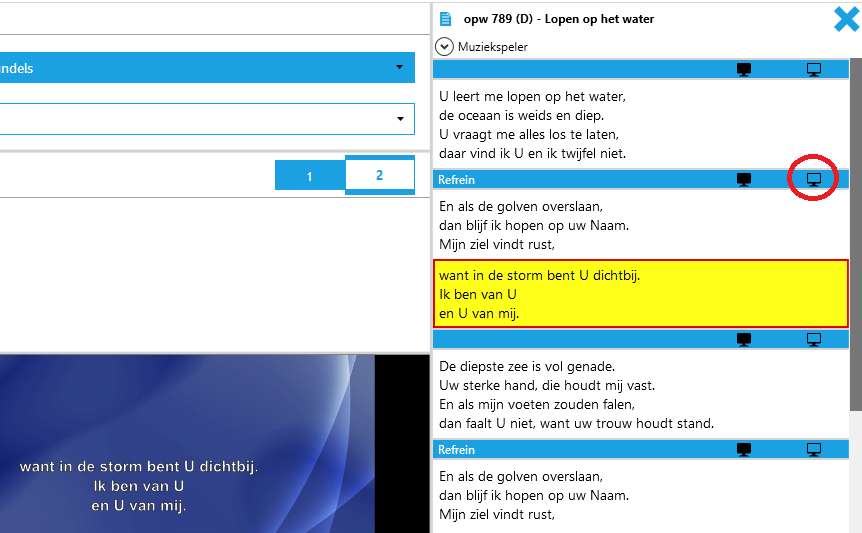Click the blue slide preview showing the lyrics
Screen dimensions: 862x533
[x=187, y=444]
